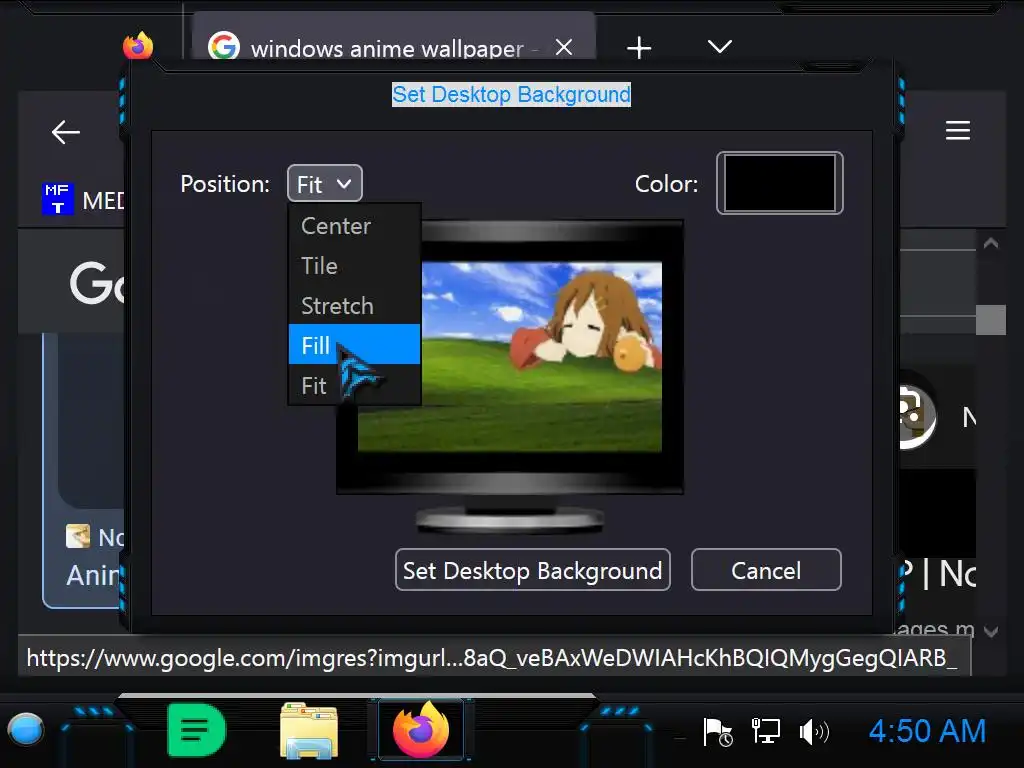
Task: Close the windows anime wallpaper tab
Action: coord(564,47)
